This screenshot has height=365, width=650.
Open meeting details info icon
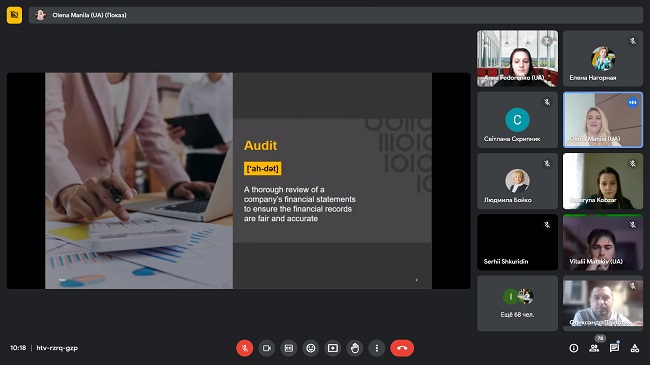pyautogui.click(x=574, y=348)
